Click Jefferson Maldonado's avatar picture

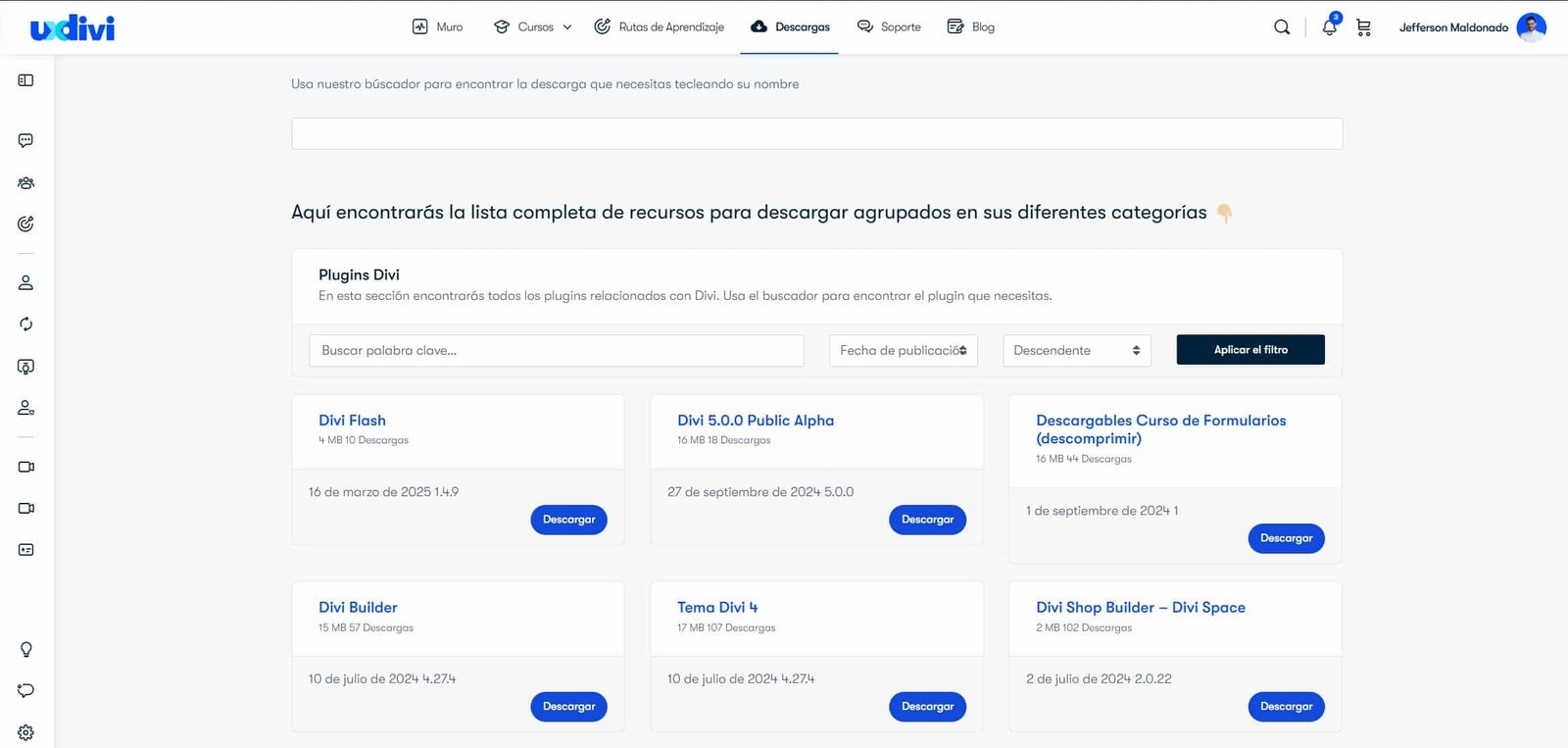pyautogui.click(x=1531, y=27)
